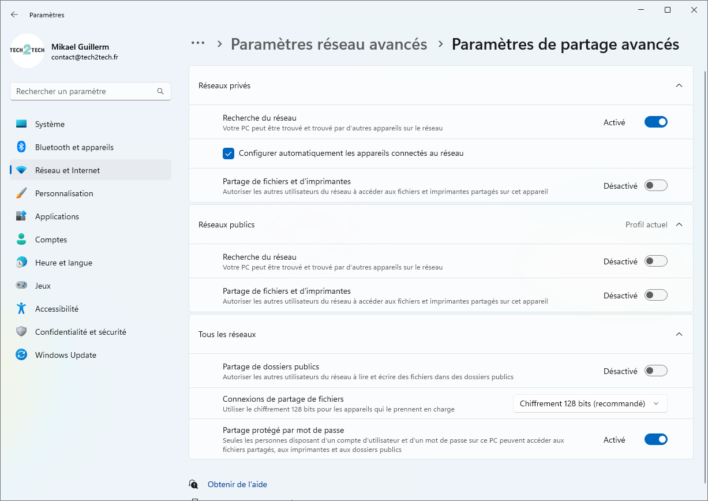Open the Chiffrement 128 bits dropdown

click(x=590, y=403)
